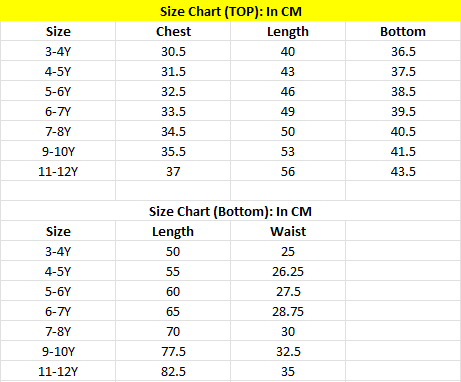Click the cell with bottom value 39.5
Image resolution: width=461 pixels, height=382 pixels.
coord(403,111)
